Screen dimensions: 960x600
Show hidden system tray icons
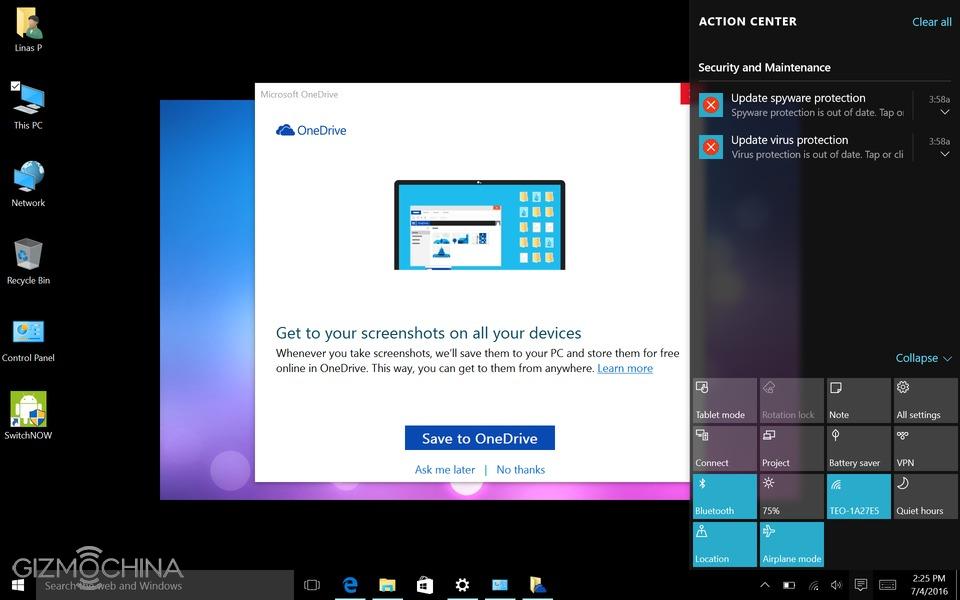[x=765, y=585]
